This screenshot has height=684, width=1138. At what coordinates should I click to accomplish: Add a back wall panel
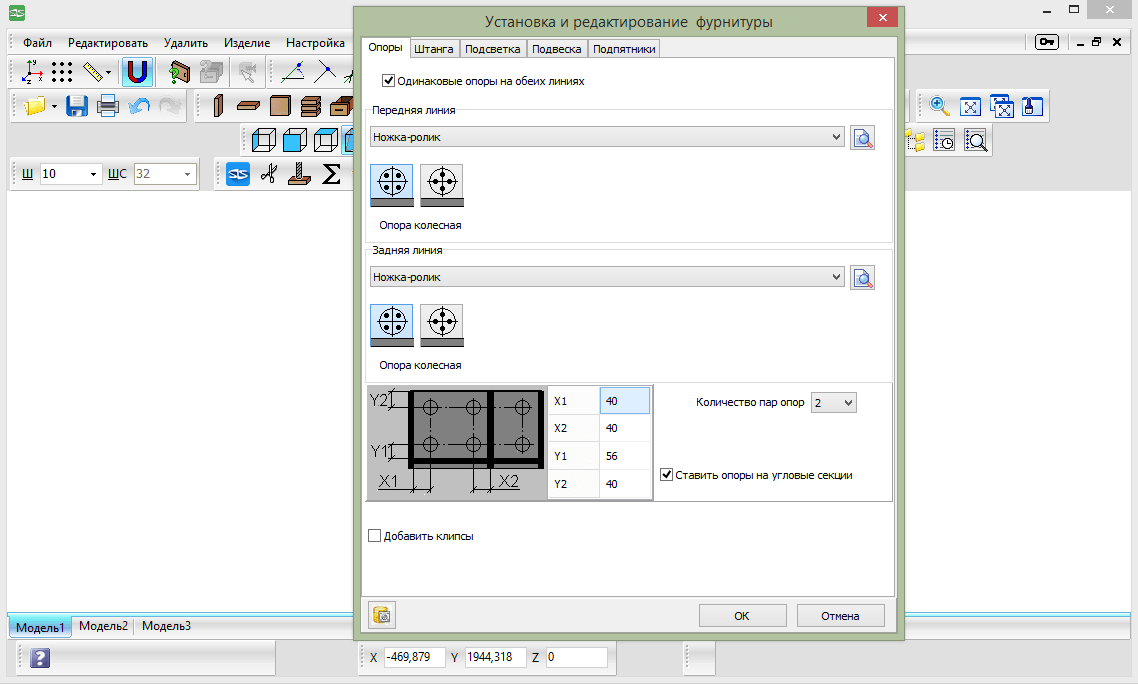click(279, 106)
